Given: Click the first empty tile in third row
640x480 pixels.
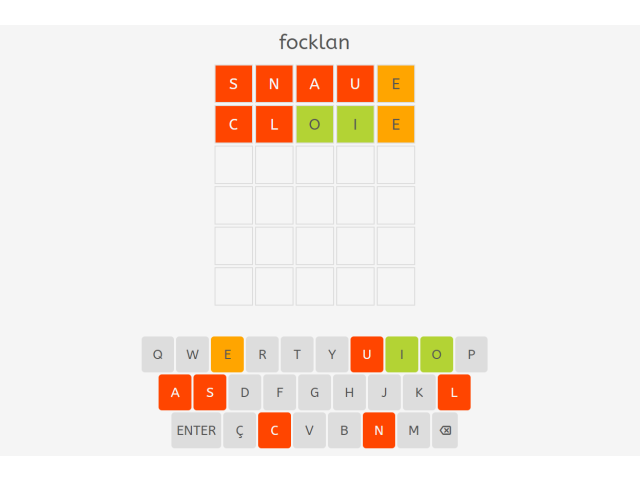Looking at the screenshot, I should pos(233,164).
